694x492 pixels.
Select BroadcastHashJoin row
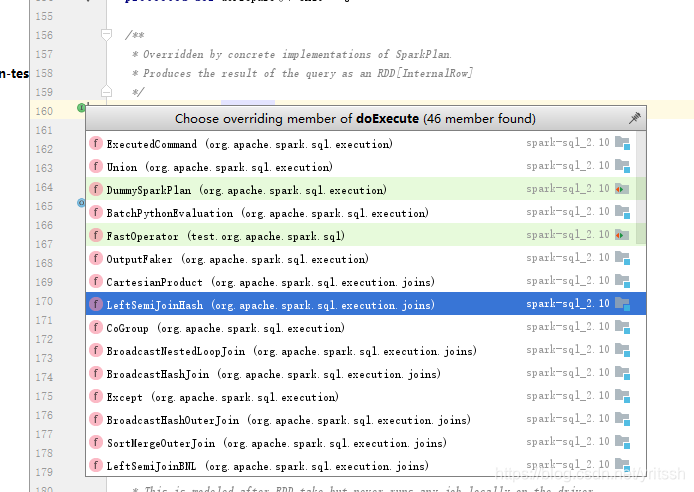[x=366, y=373]
